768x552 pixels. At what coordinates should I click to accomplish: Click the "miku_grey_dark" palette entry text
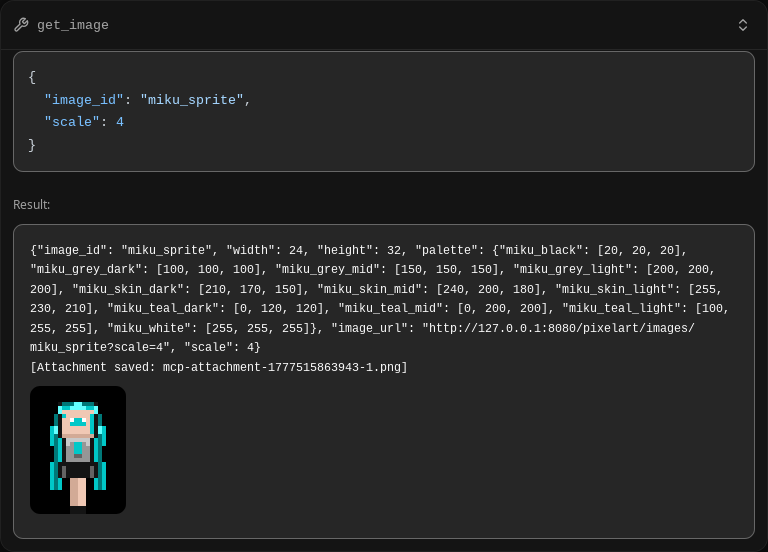tap(145, 269)
